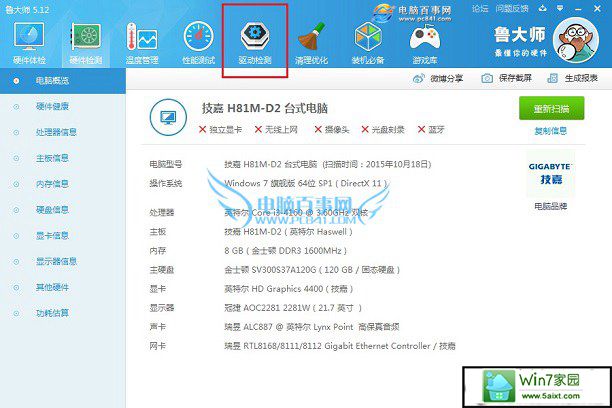Click heading 技嘉 H81M-D2 台式电脑
612x408 pixels.
point(265,108)
